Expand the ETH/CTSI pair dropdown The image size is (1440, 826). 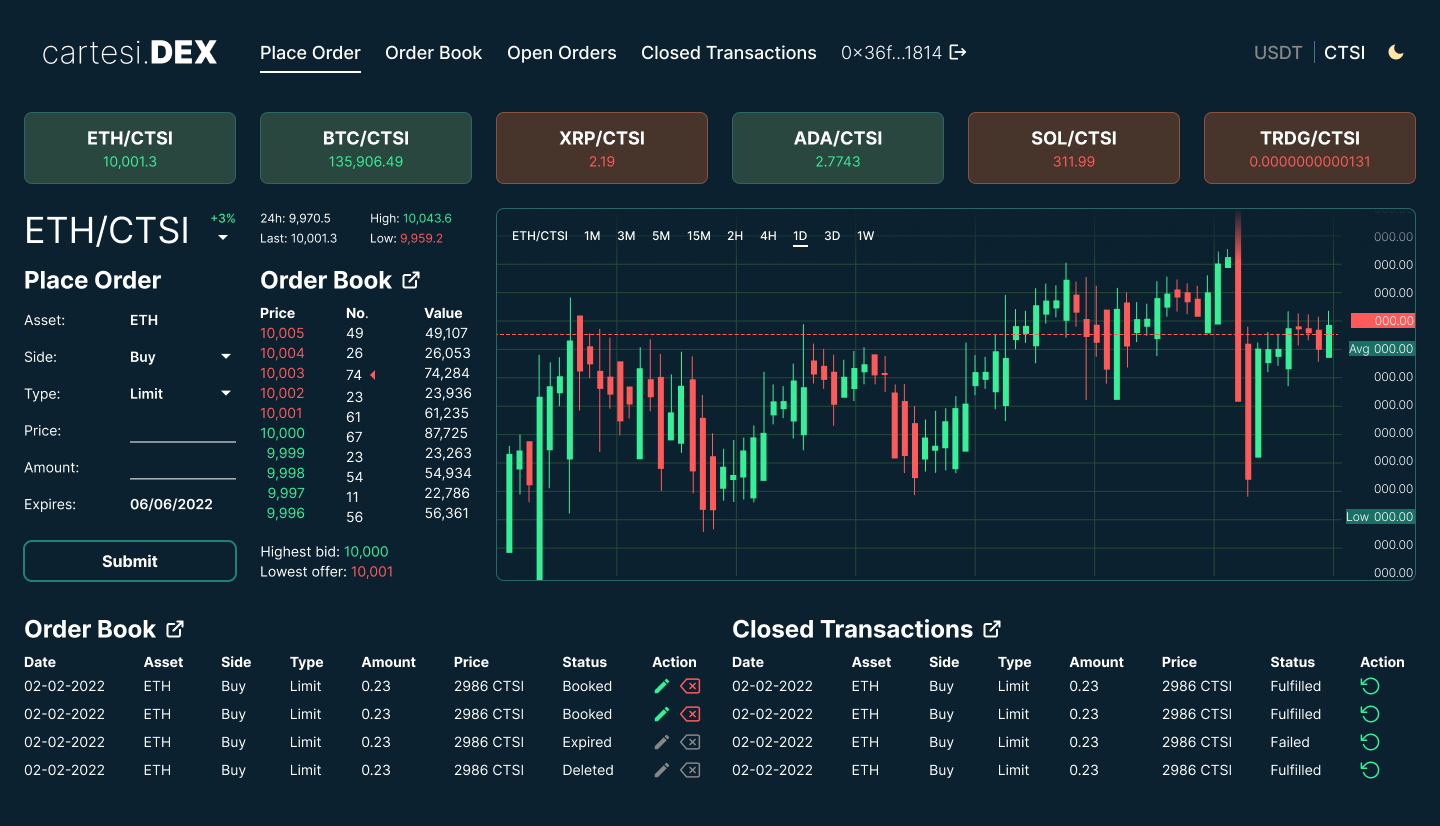tap(223, 238)
